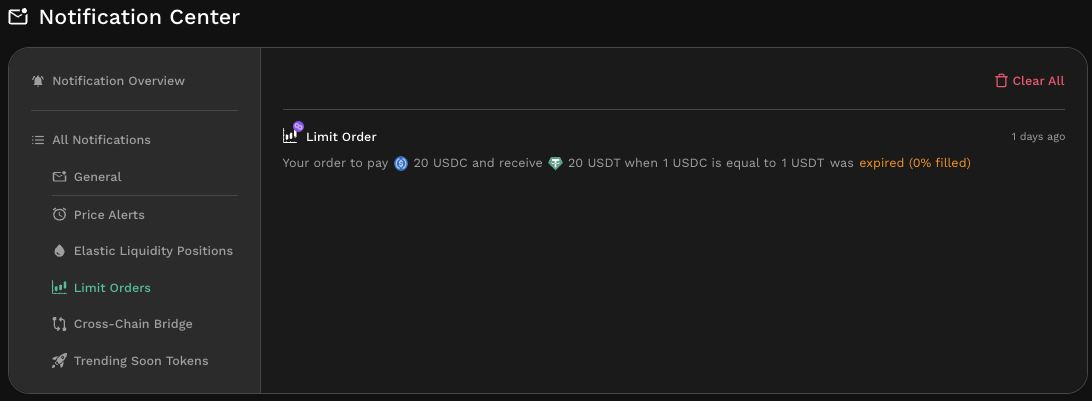The image size is (1092, 401).
Task: Open Price Alerts via the alarm clock icon
Action: pos(60,215)
